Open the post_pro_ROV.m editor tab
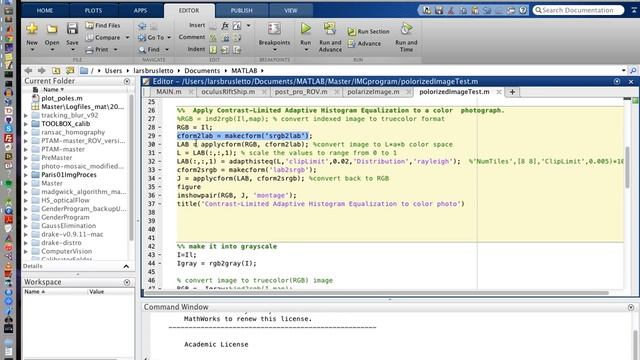This screenshot has height=360, width=640. point(301,92)
